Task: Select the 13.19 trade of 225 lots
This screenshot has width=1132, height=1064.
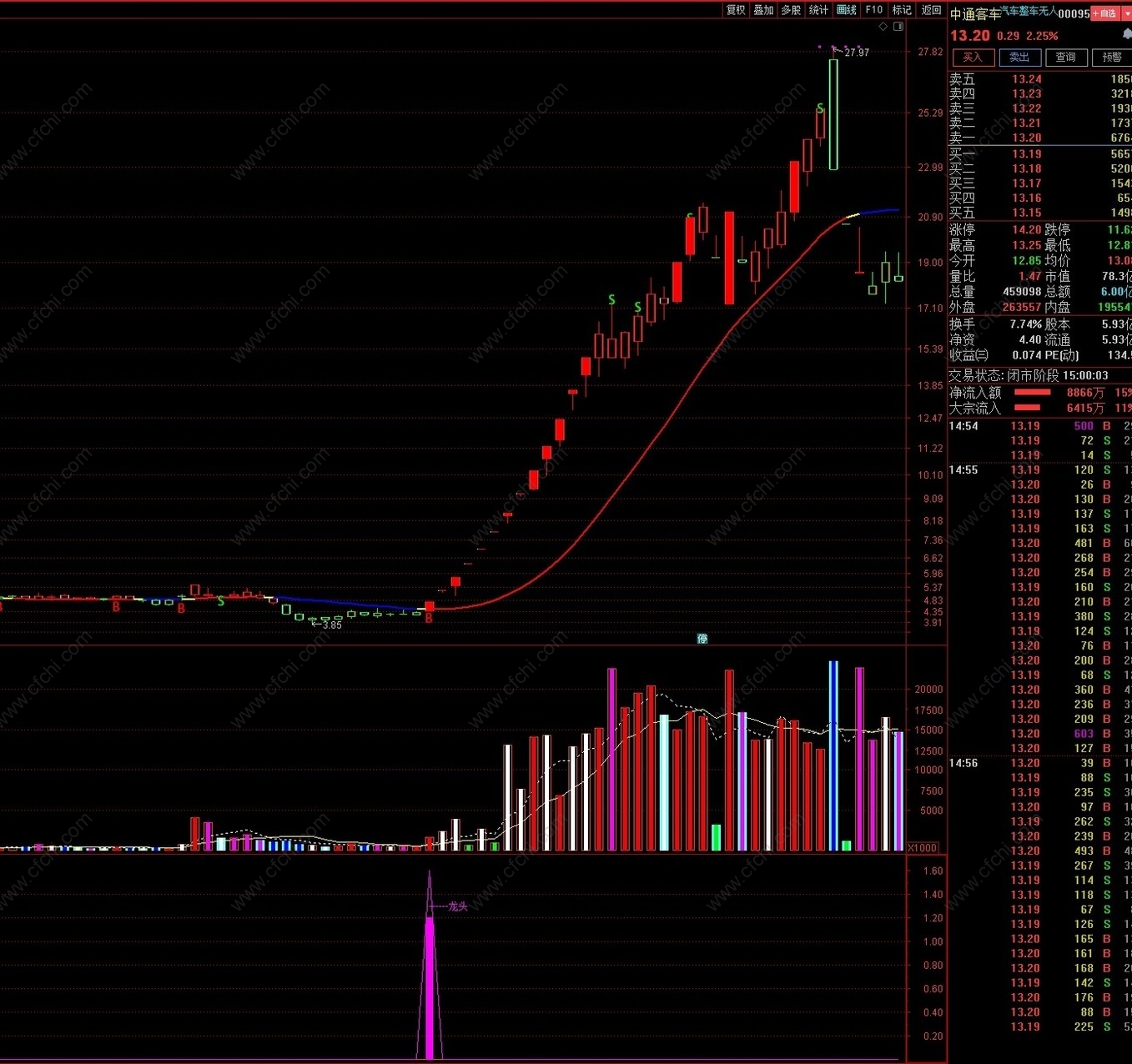Action: pyautogui.click(x=1040, y=1027)
